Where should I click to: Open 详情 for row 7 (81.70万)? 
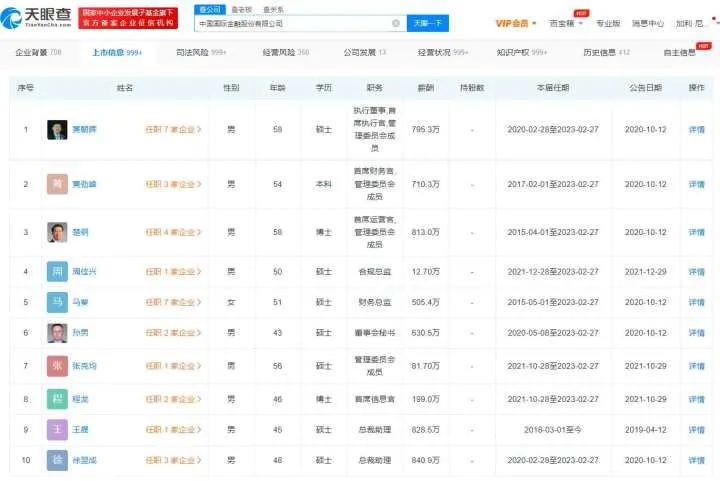click(697, 366)
